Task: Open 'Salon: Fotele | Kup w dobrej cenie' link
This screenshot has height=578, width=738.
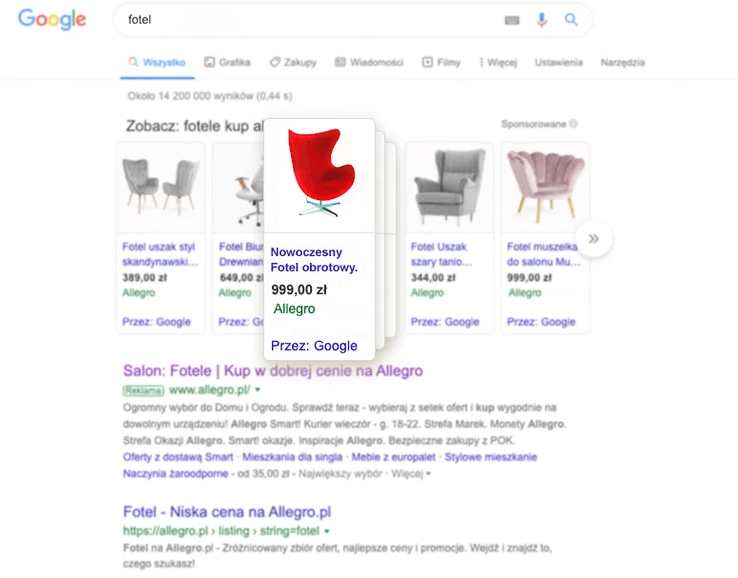Action: 272,370
